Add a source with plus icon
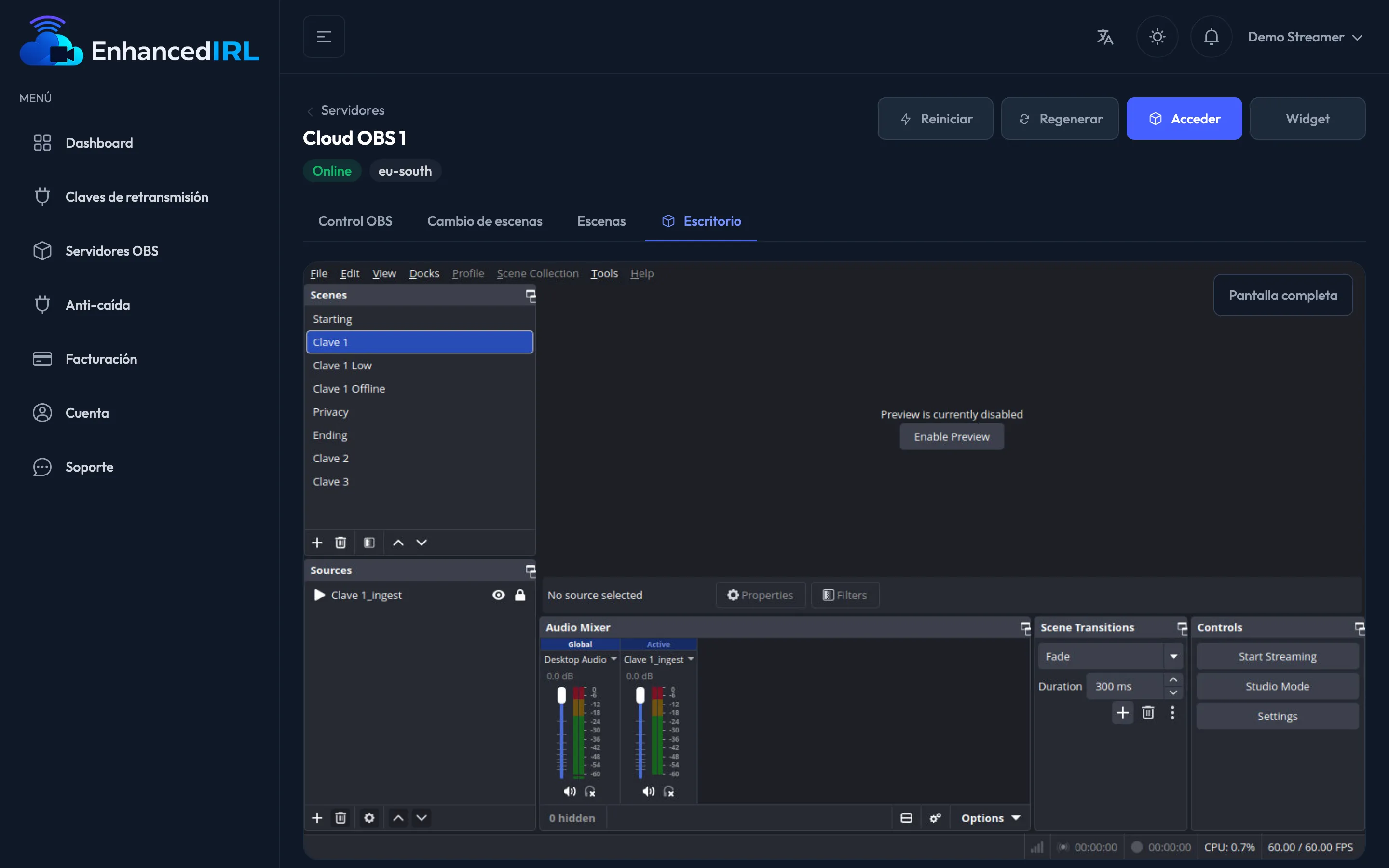 (317, 818)
